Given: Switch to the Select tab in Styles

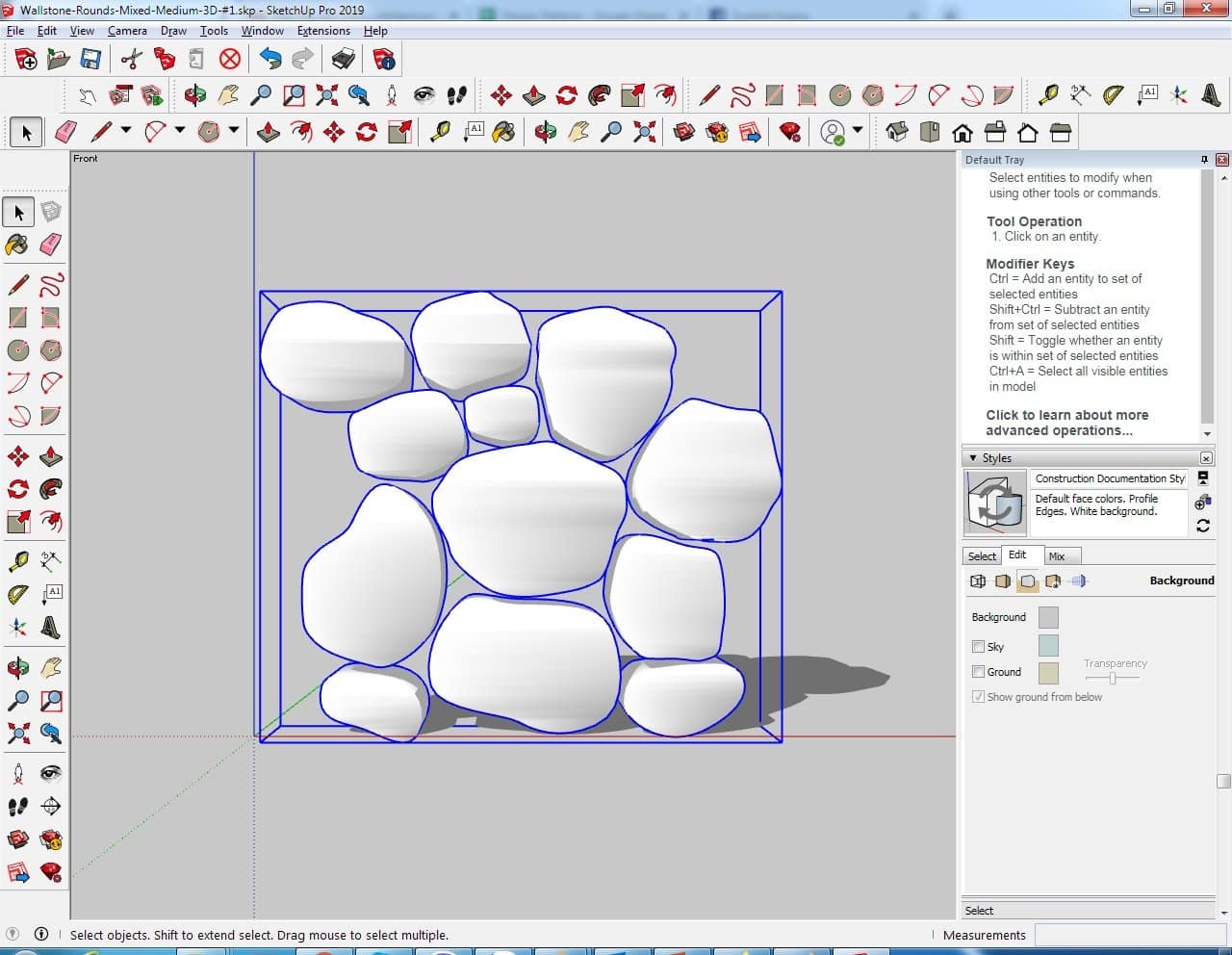Looking at the screenshot, I should pyautogui.click(x=982, y=556).
